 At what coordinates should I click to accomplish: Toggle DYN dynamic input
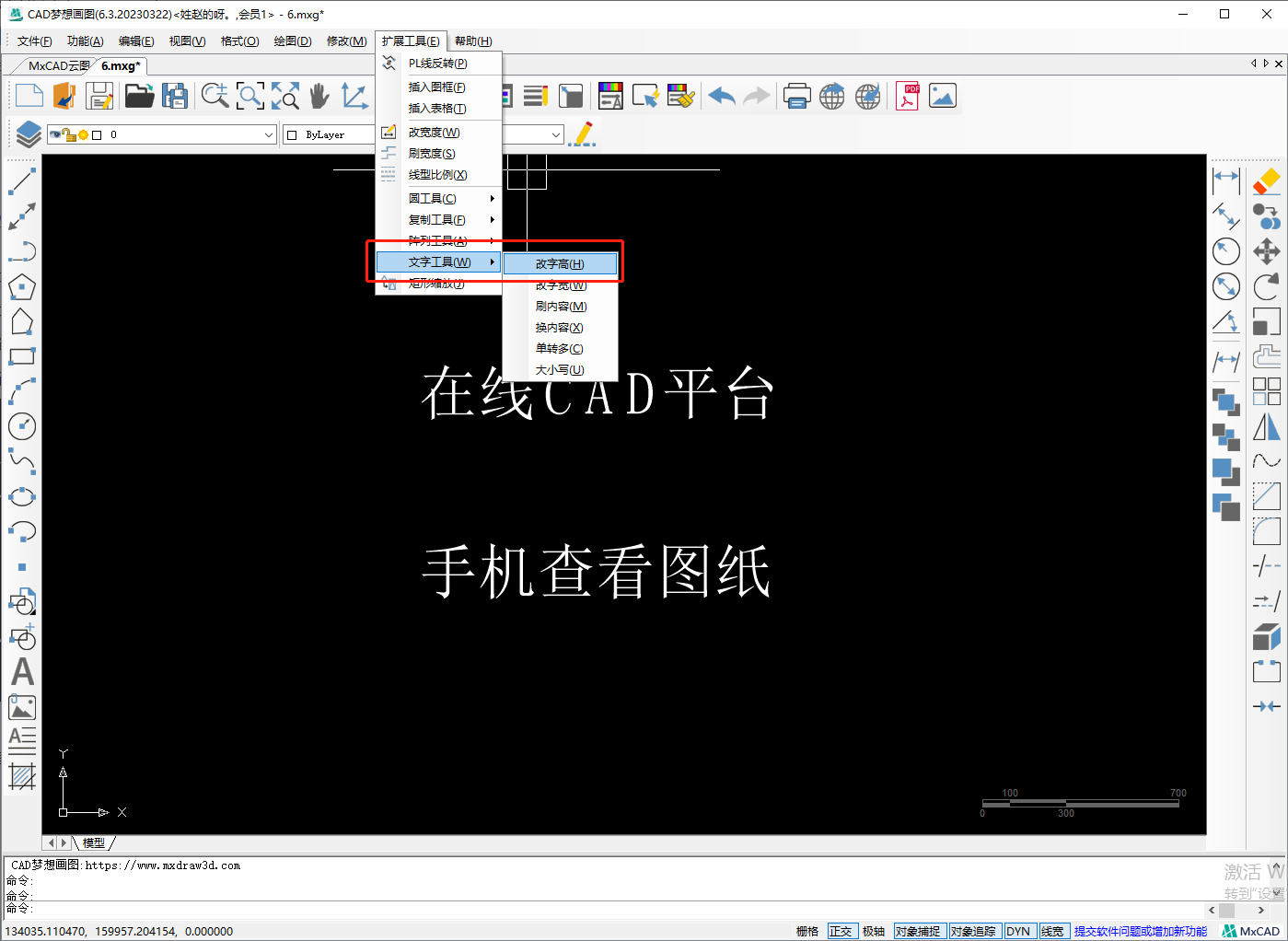point(1018,931)
